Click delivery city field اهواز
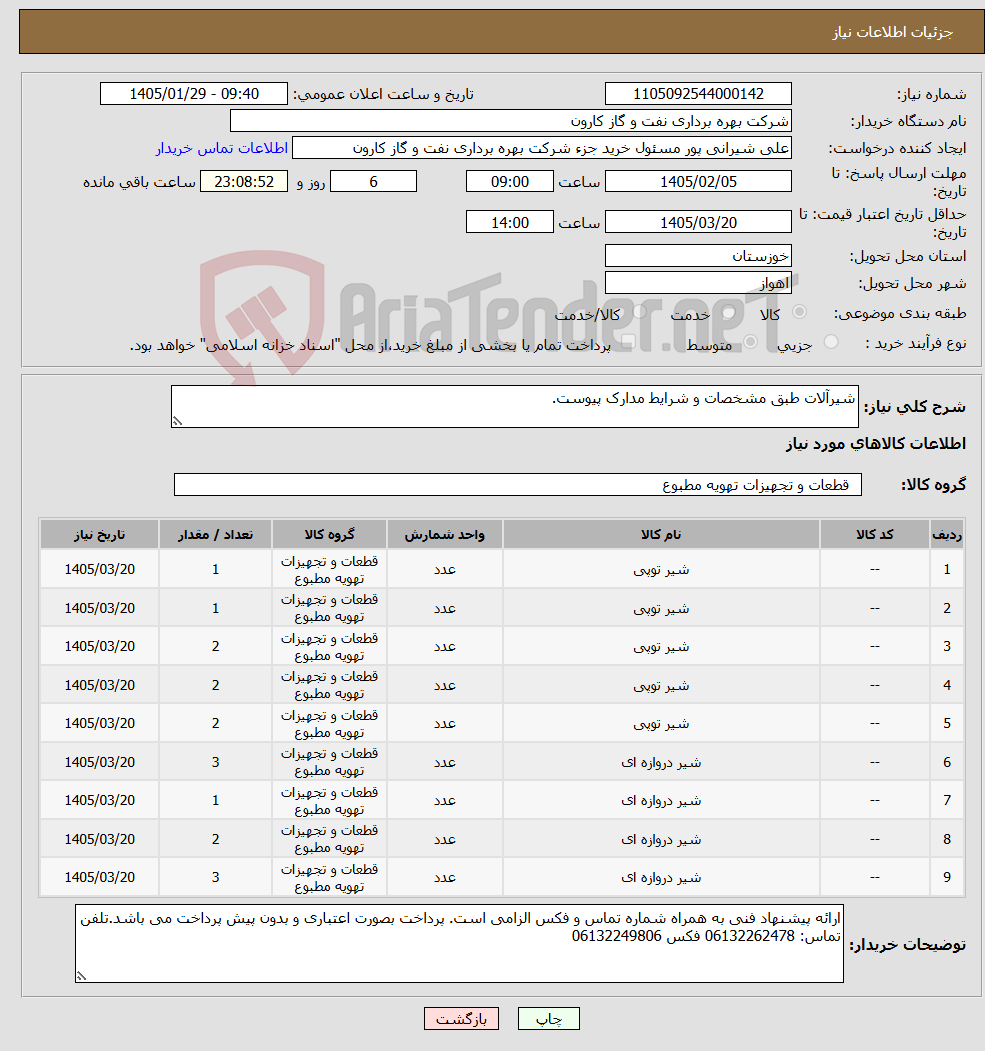 698,283
